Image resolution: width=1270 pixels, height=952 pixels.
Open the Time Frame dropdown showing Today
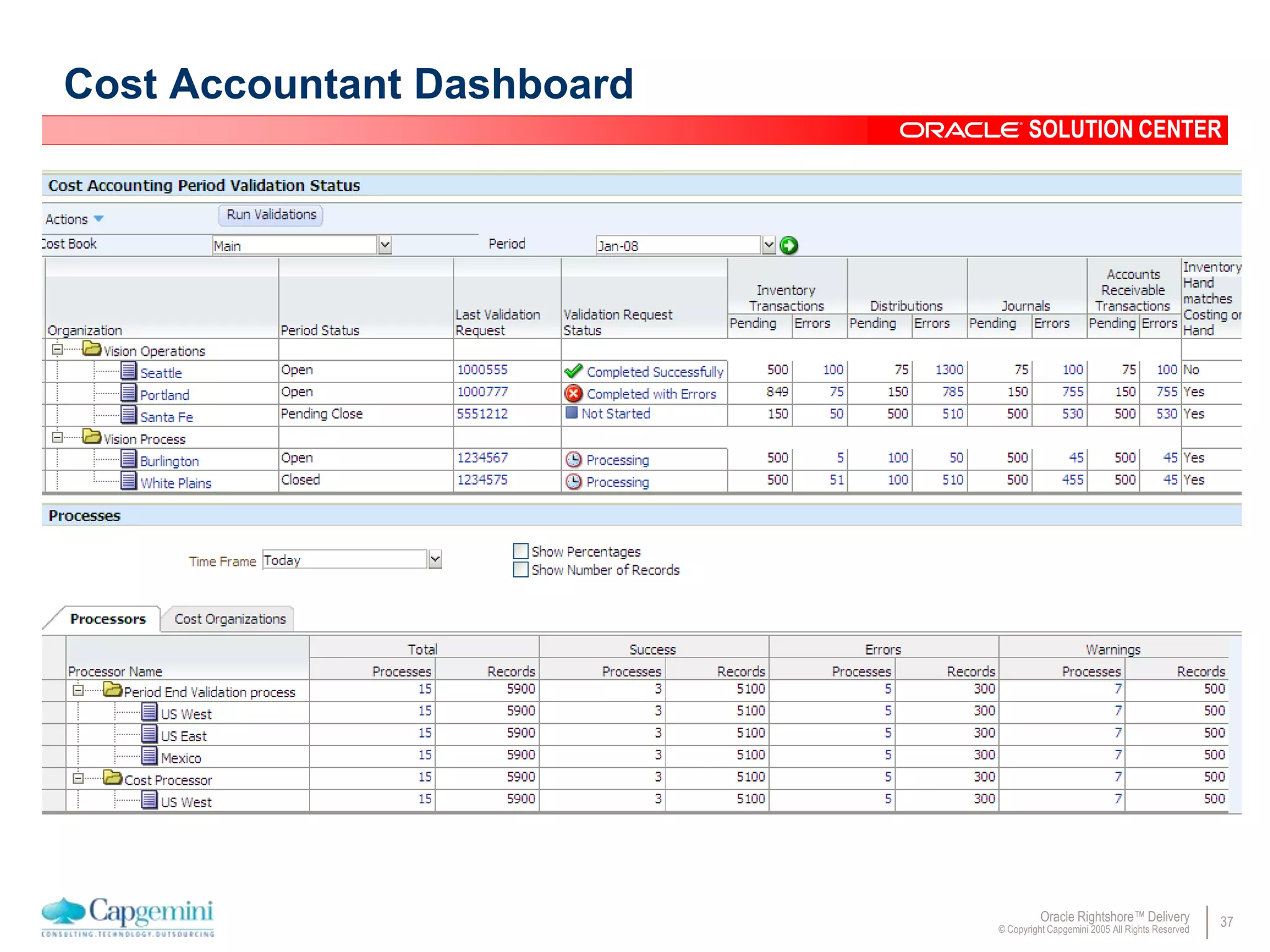(435, 560)
